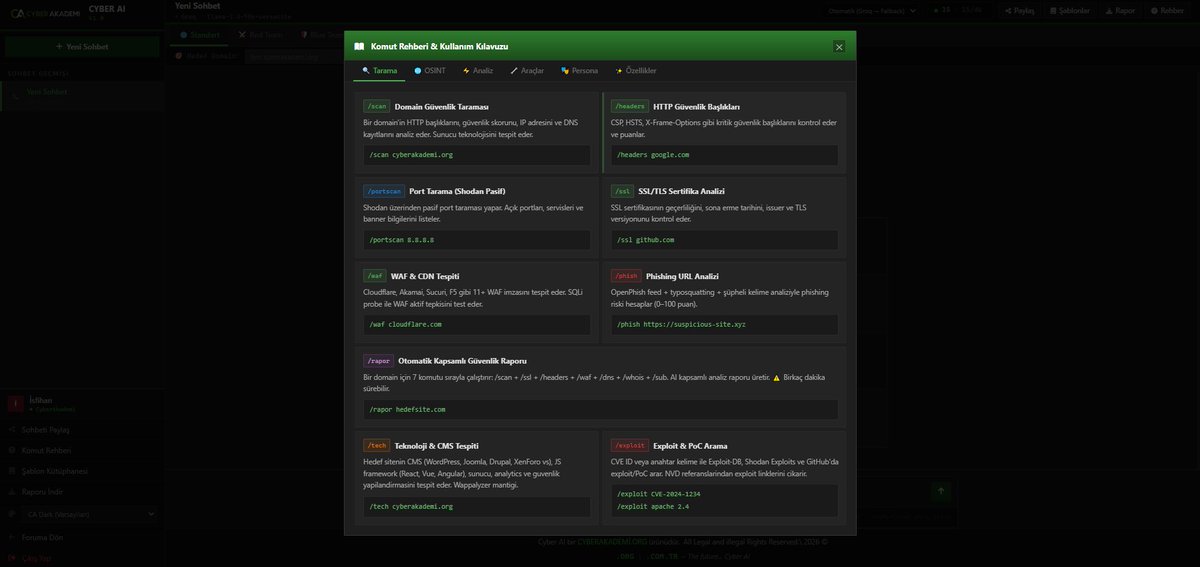Click 'Teknoloji & CMS Tespiti' heading

click(x=437, y=446)
